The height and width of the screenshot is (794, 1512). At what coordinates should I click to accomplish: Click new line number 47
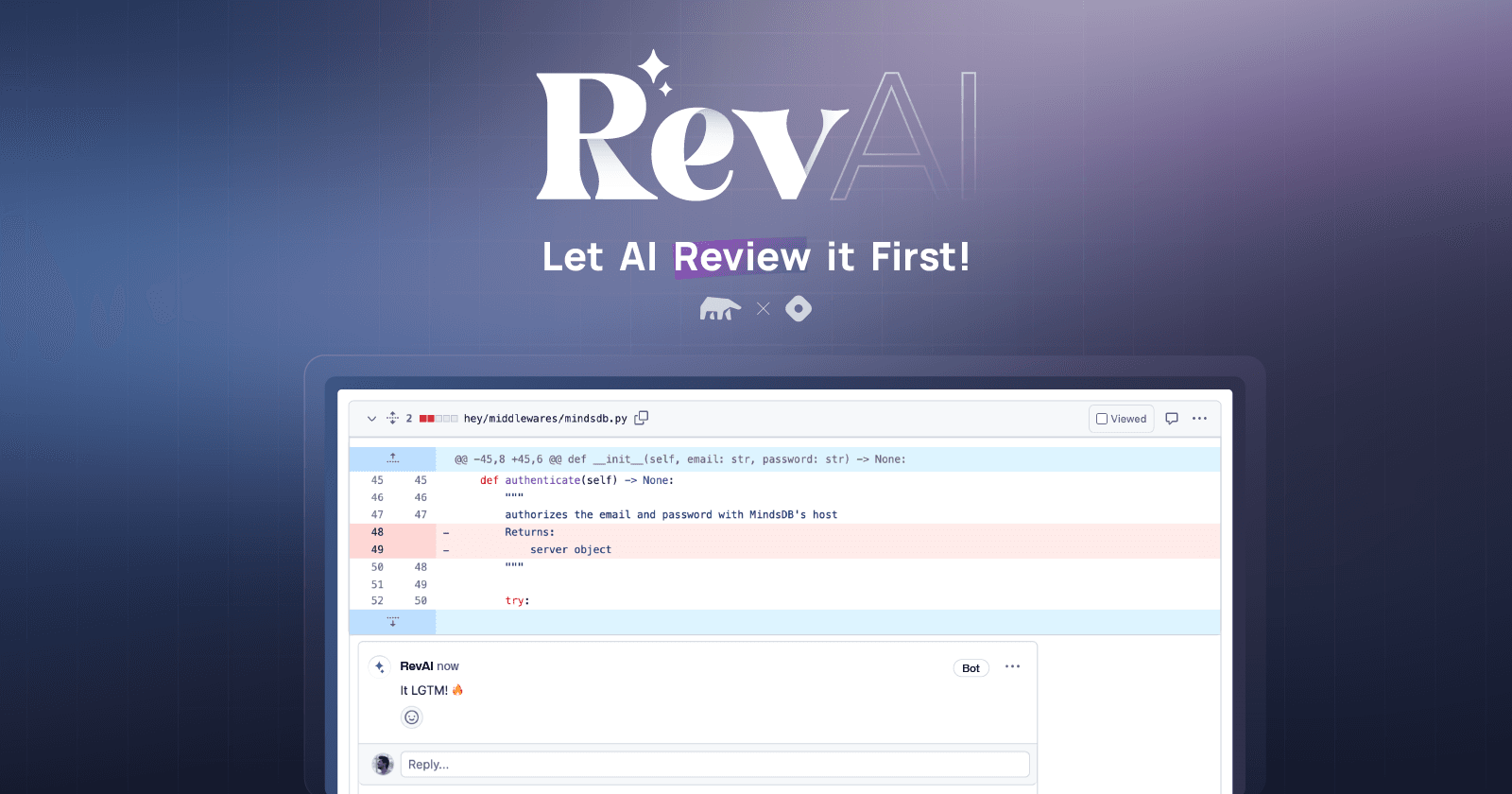click(421, 515)
